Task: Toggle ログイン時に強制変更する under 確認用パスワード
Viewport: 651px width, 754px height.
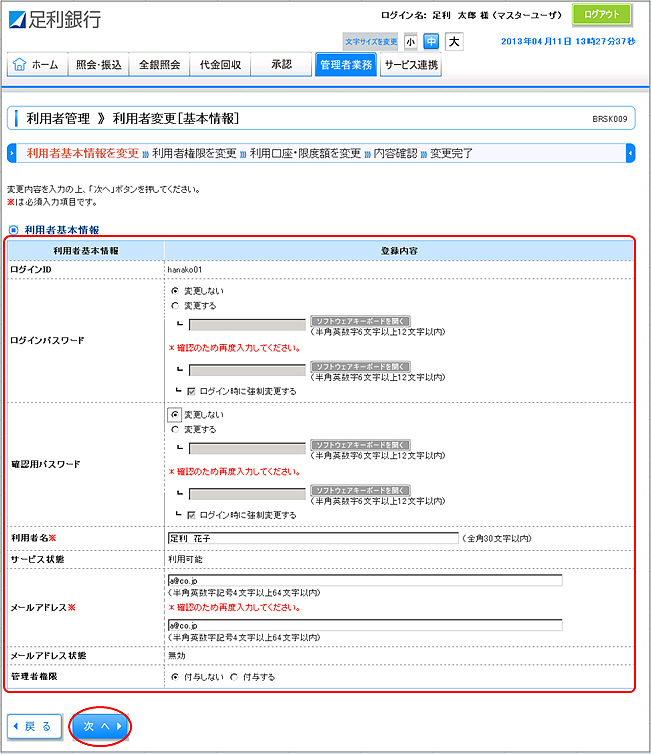Action: 191,515
